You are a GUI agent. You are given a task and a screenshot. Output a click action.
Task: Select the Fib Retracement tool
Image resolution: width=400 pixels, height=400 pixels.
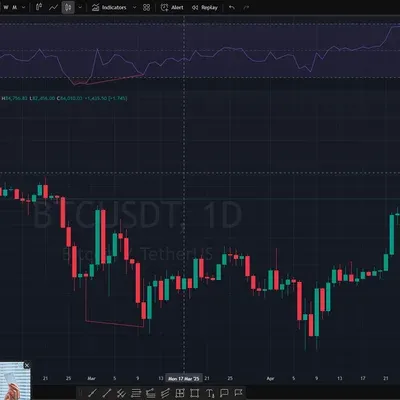point(136,393)
